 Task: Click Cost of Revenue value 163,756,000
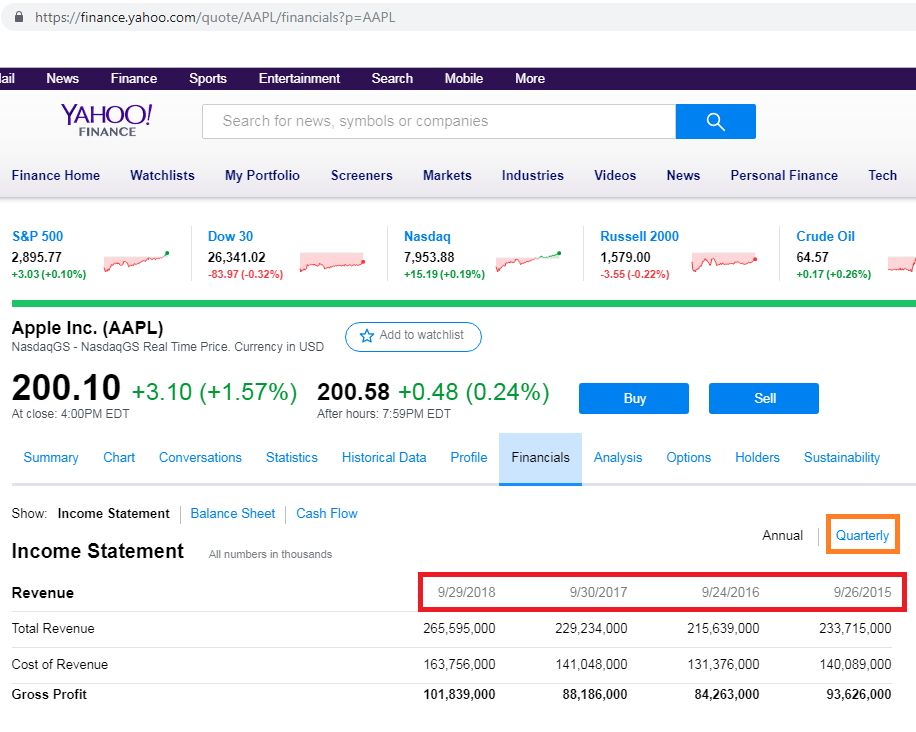459,664
